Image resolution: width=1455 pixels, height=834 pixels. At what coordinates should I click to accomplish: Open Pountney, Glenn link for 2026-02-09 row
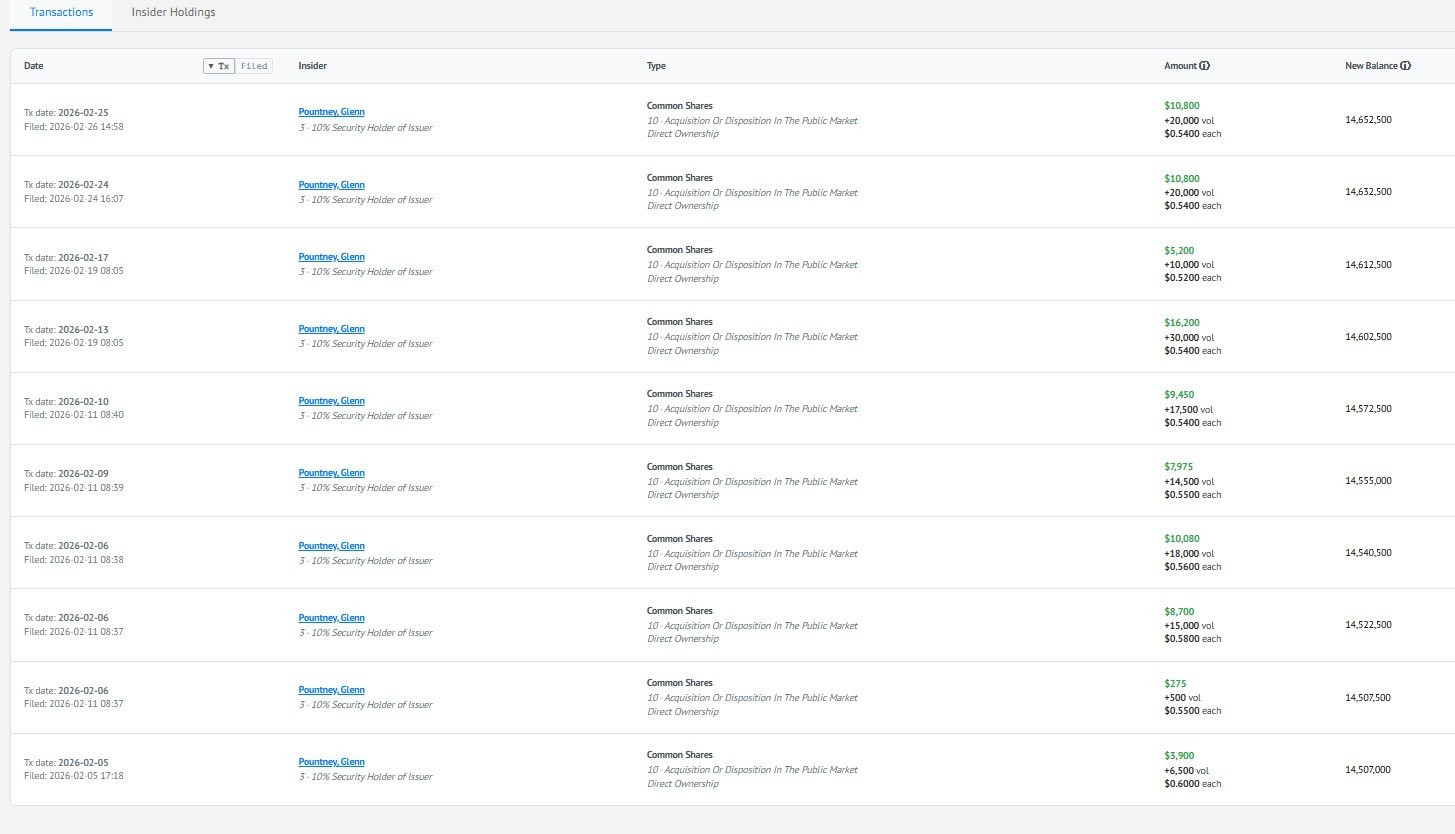click(x=331, y=473)
